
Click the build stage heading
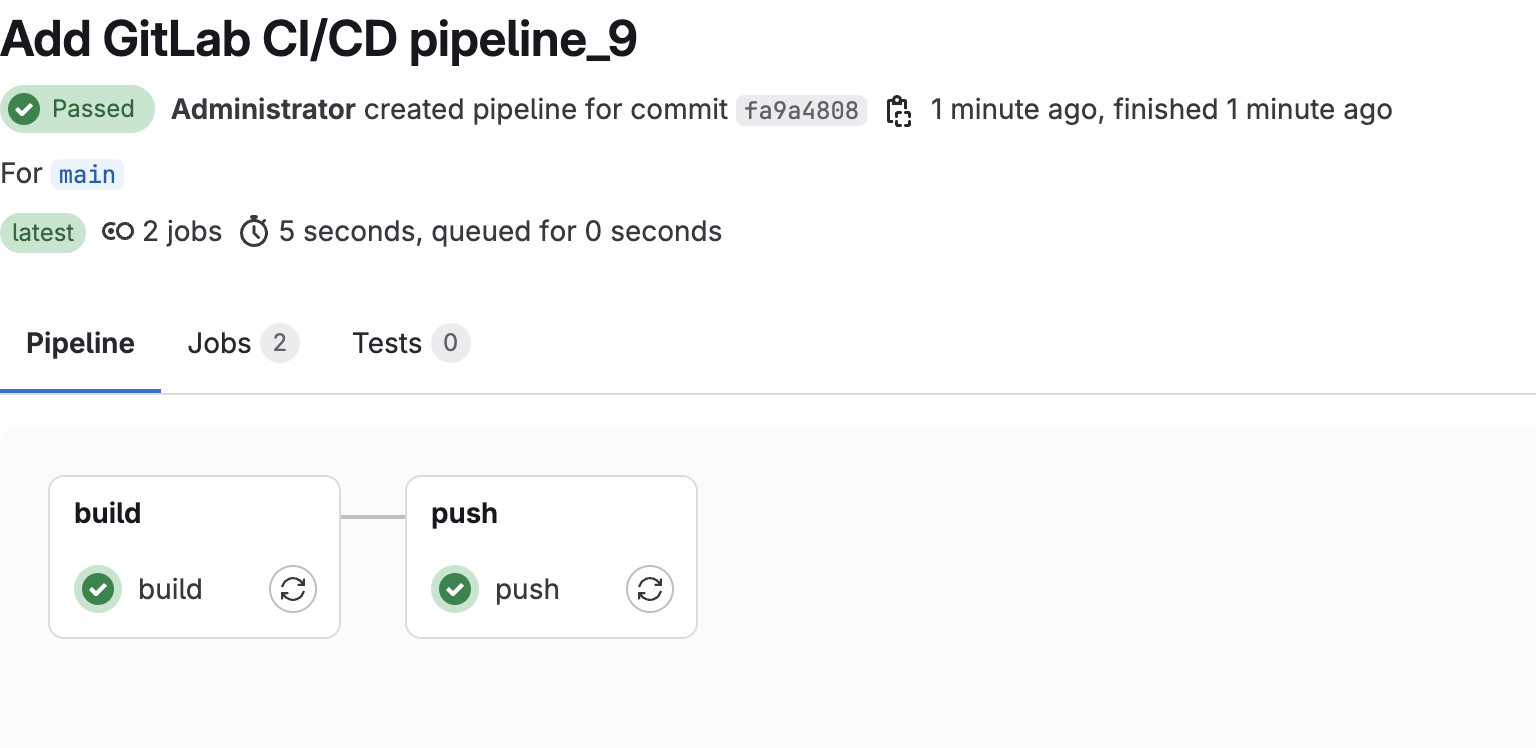(108, 513)
